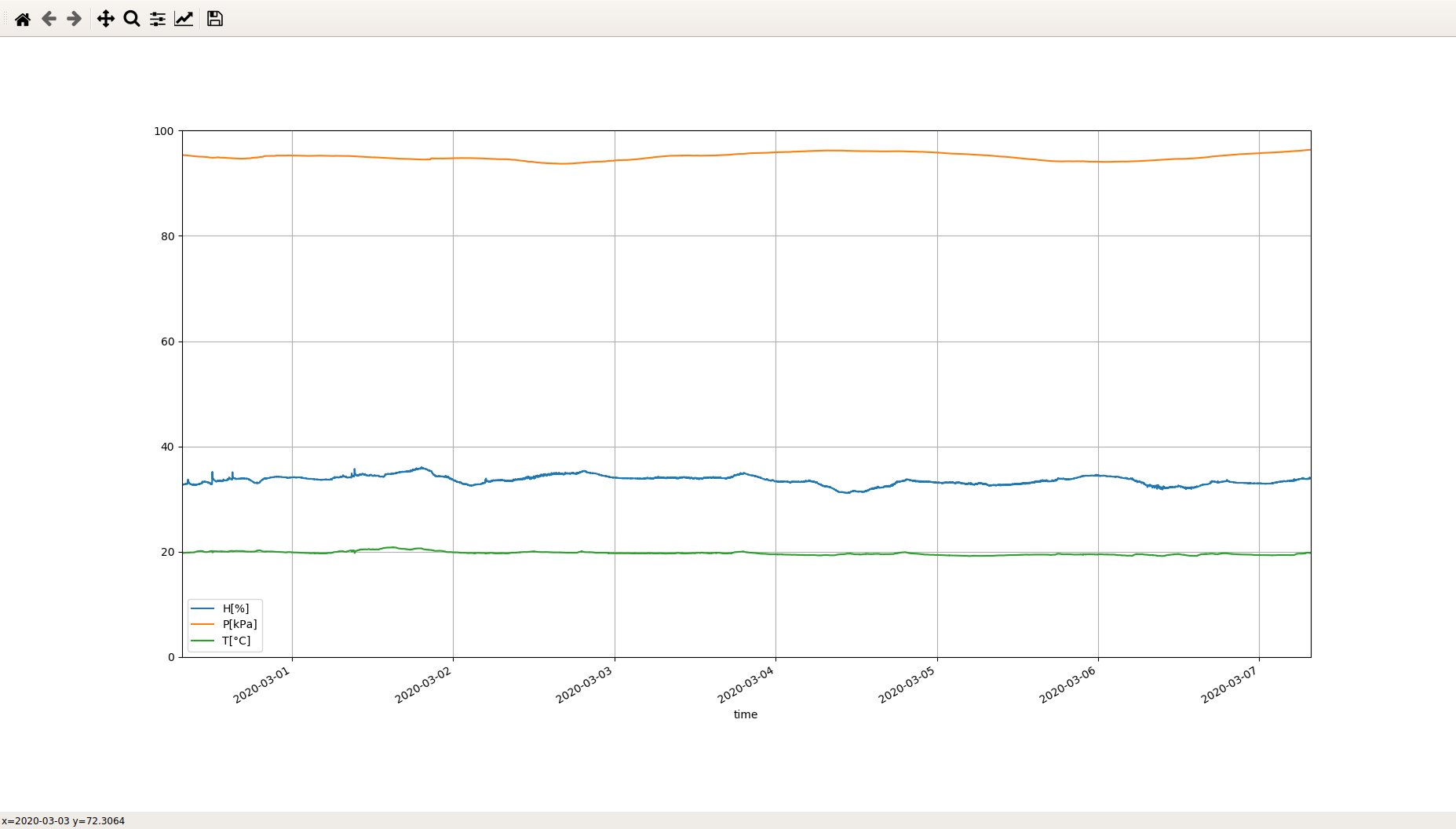Save the figure with the floppy icon
The height and width of the screenshot is (829, 1456).
(x=215, y=19)
